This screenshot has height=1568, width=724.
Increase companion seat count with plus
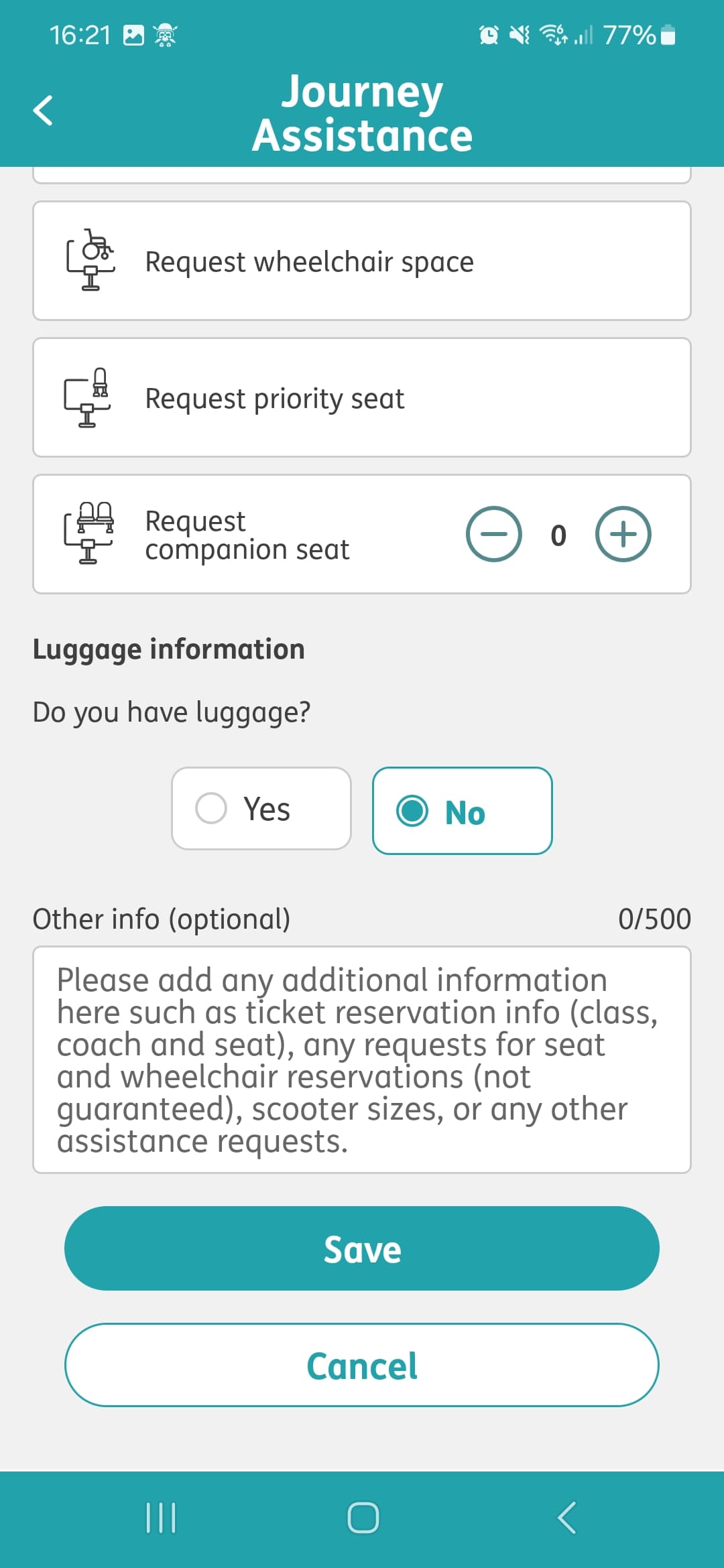[623, 534]
